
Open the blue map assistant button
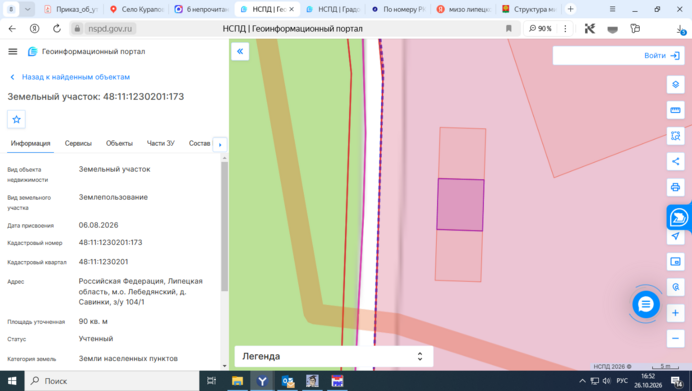point(679,217)
